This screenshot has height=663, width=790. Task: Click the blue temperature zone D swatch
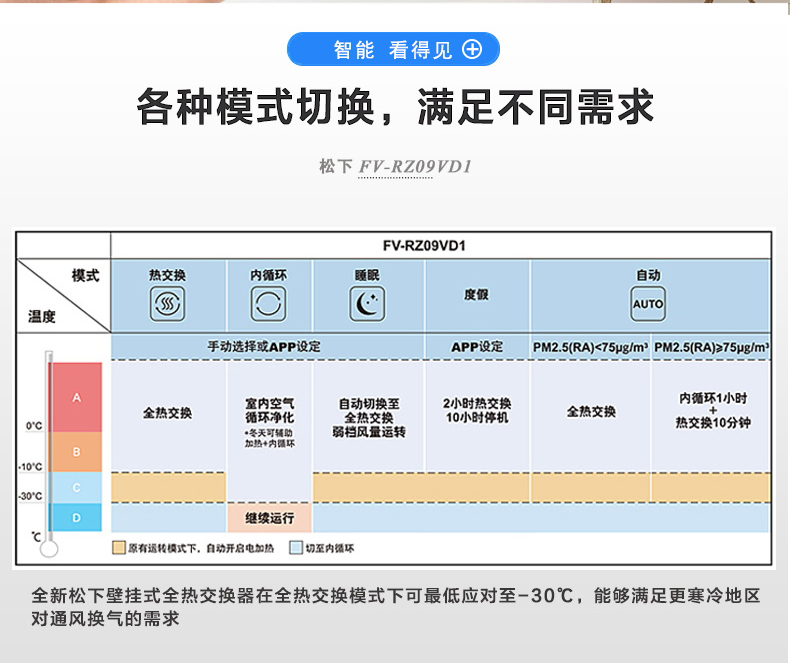pyautogui.click(x=77, y=517)
